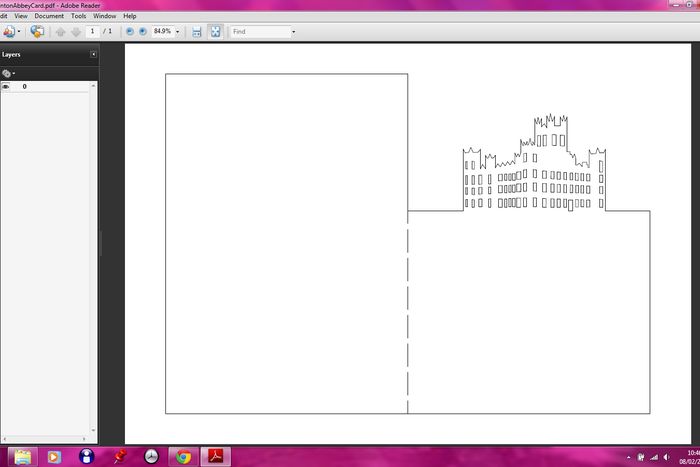
Task: Open the Document menu
Action: click(49, 16)
